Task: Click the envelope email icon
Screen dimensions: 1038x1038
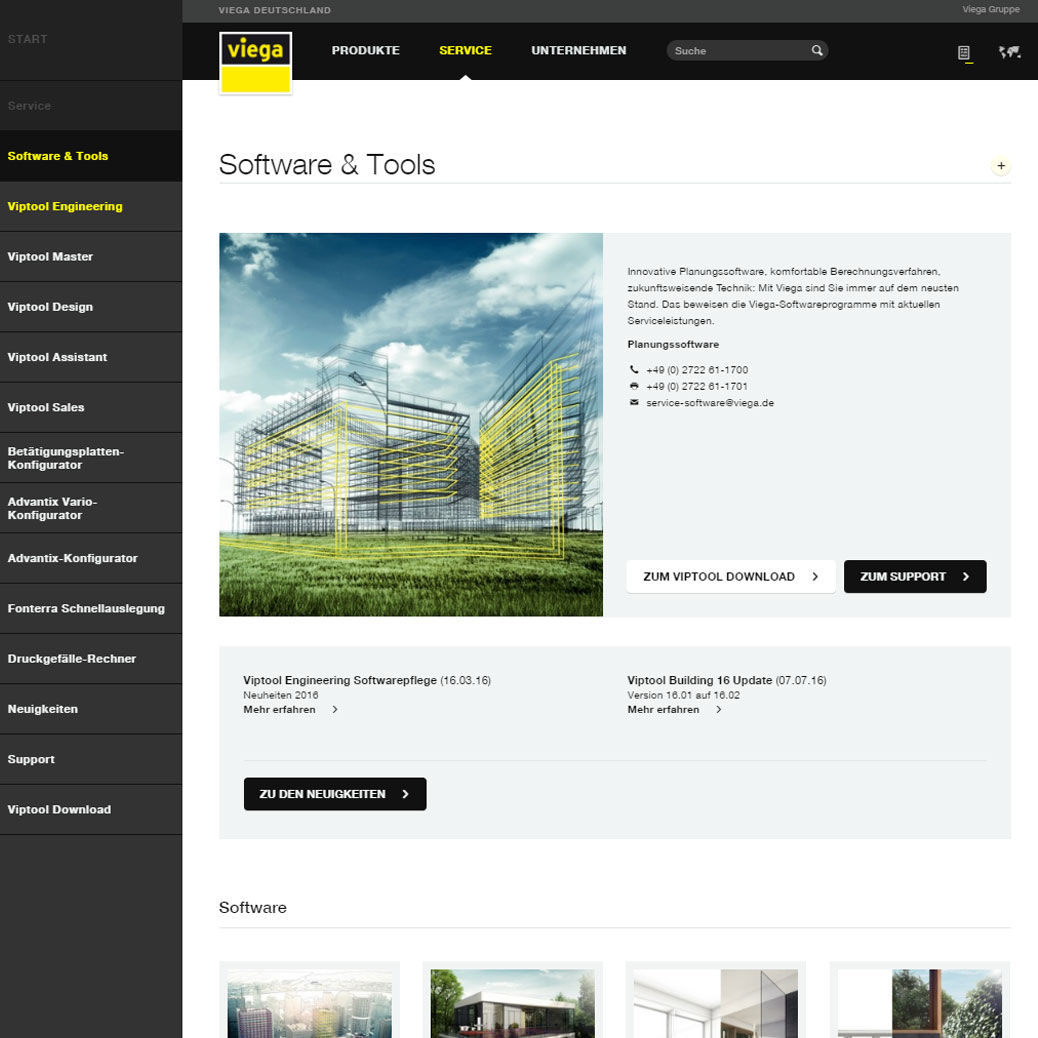Action: click(x=634, y=402)
